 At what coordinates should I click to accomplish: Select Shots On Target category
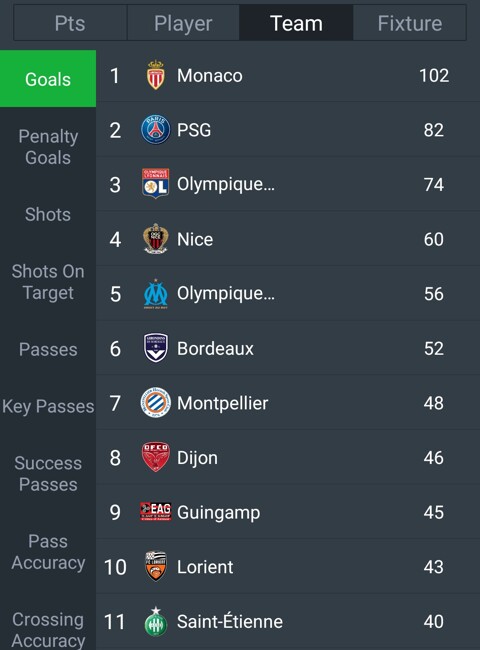tap(48, 282)
